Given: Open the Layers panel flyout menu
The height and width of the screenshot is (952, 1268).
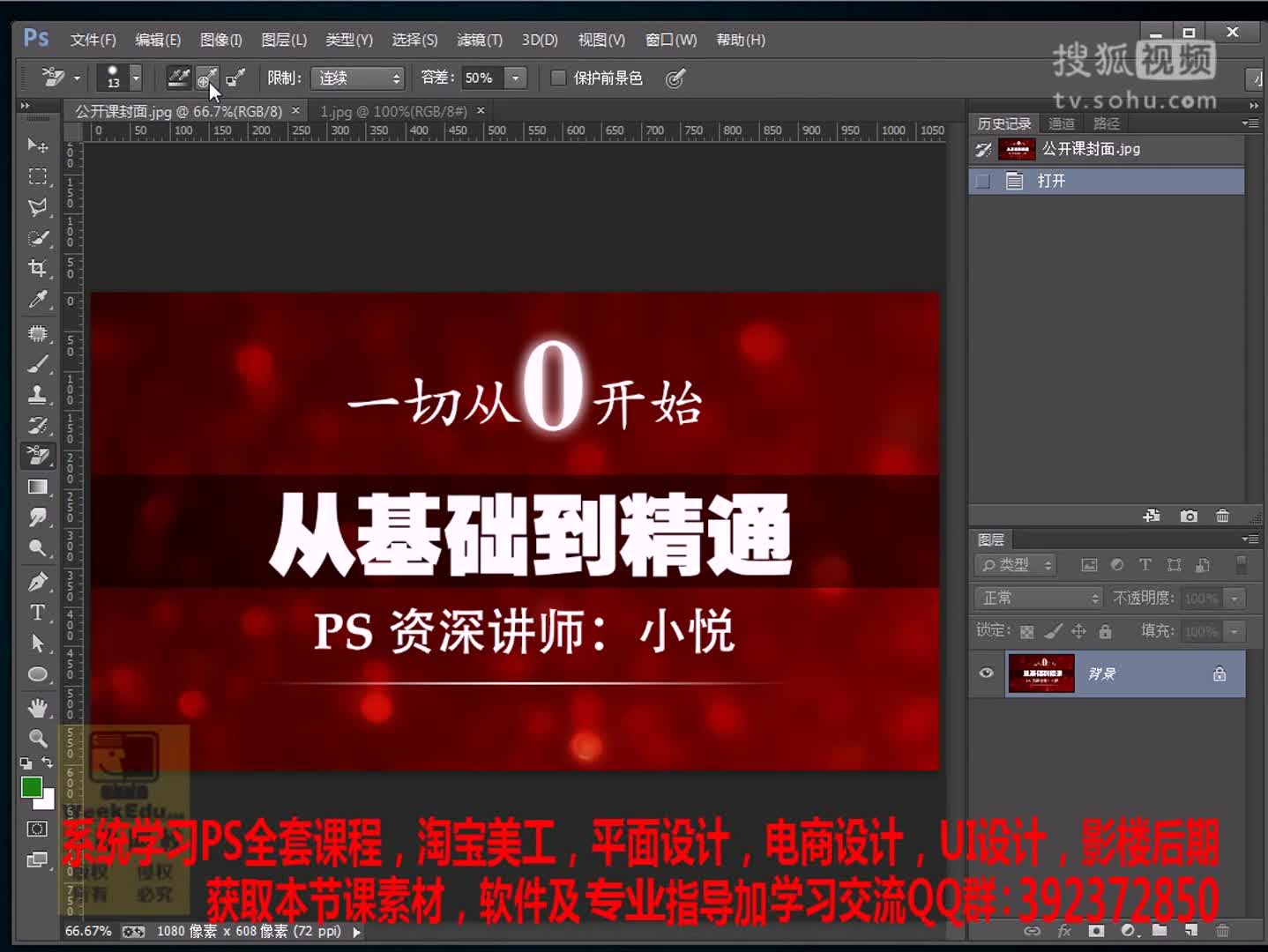Looking at the screenshot, I should 1250,539.
